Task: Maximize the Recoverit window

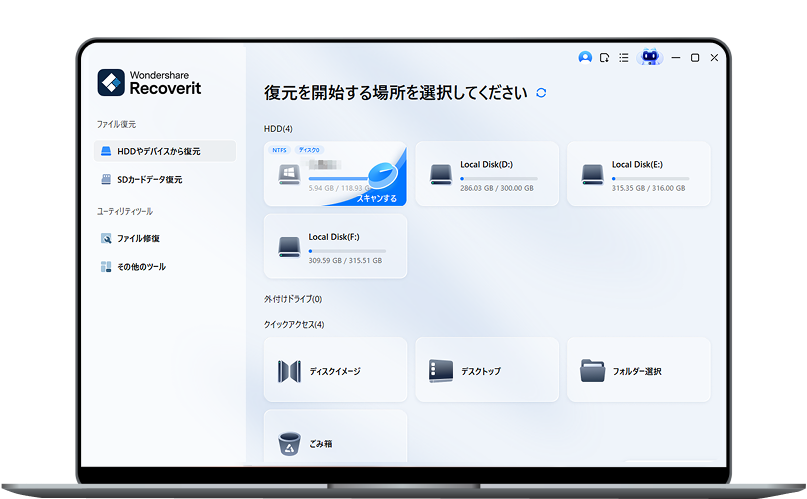Action: coord(695,58)
